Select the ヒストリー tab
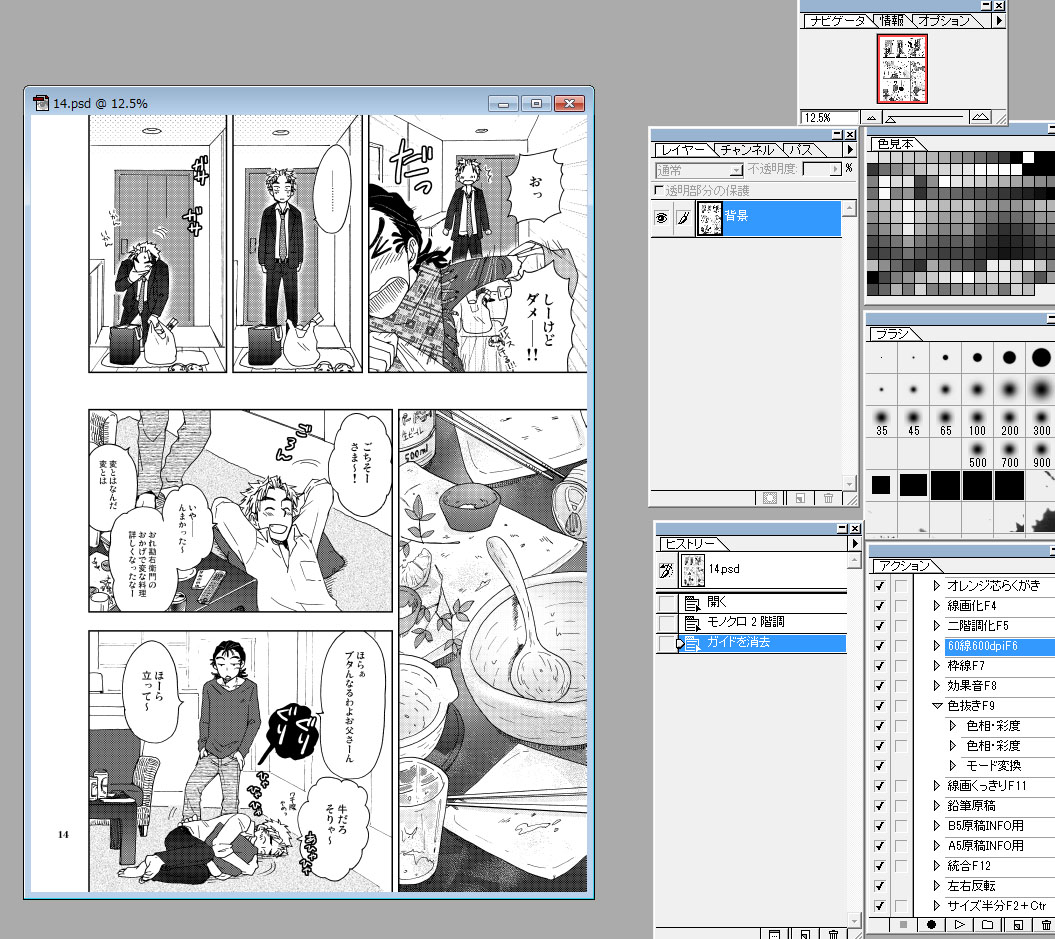This screenshot has width=1055, height=939. coord(690,543)
